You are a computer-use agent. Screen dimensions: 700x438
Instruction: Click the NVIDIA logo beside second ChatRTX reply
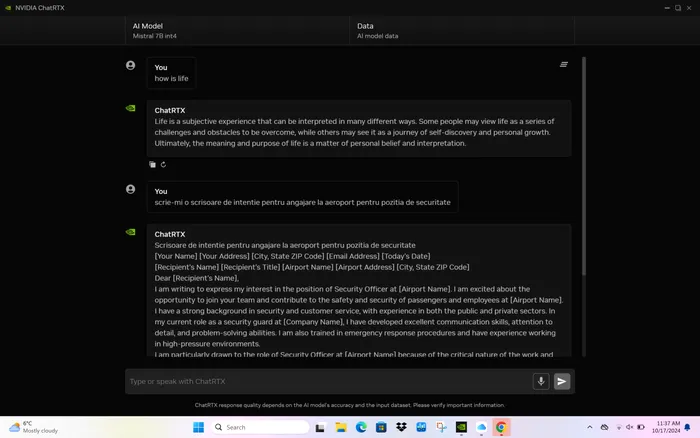[x=130, y=232]
